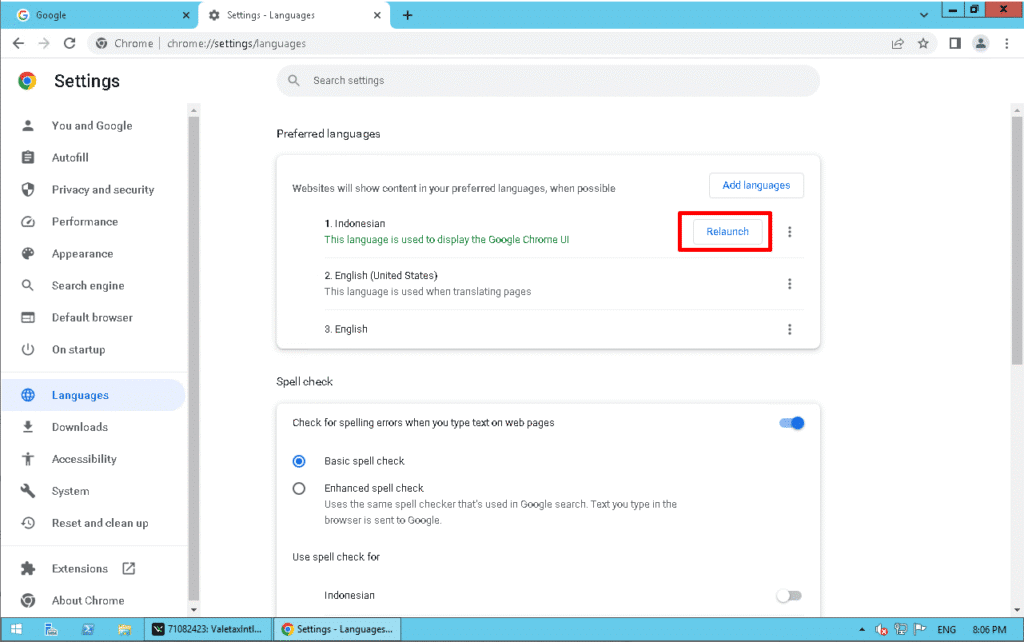This screenshot has height=642, width=1024.
Task: Click the Chrome logo beside Settings title
Action: (x=27, y=81)
